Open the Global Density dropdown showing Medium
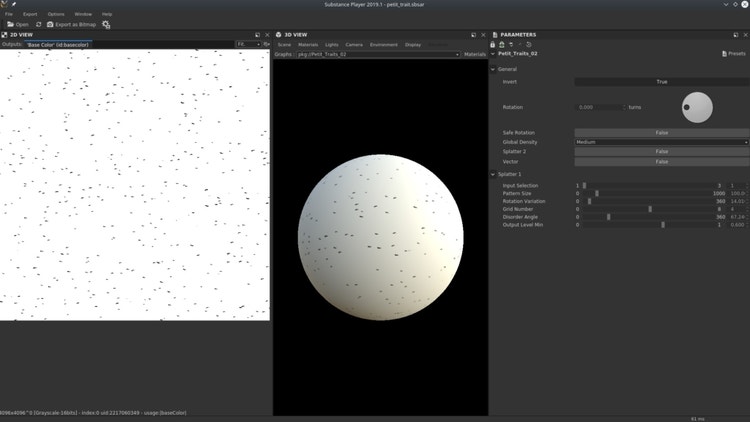This screenshot has height=422, width=750. coord(661,142)
